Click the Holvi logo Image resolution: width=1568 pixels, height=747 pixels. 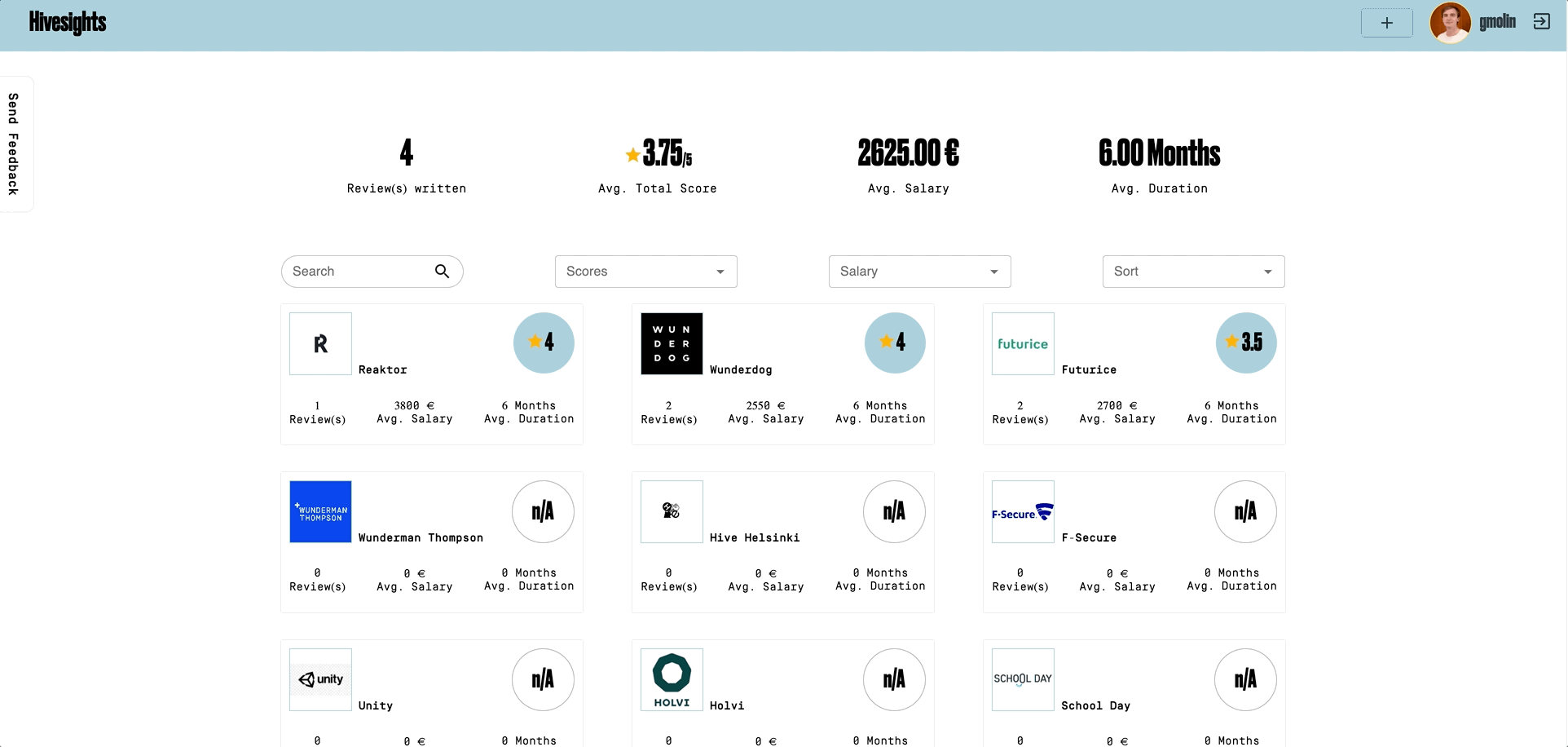click(x=672, y=680)
